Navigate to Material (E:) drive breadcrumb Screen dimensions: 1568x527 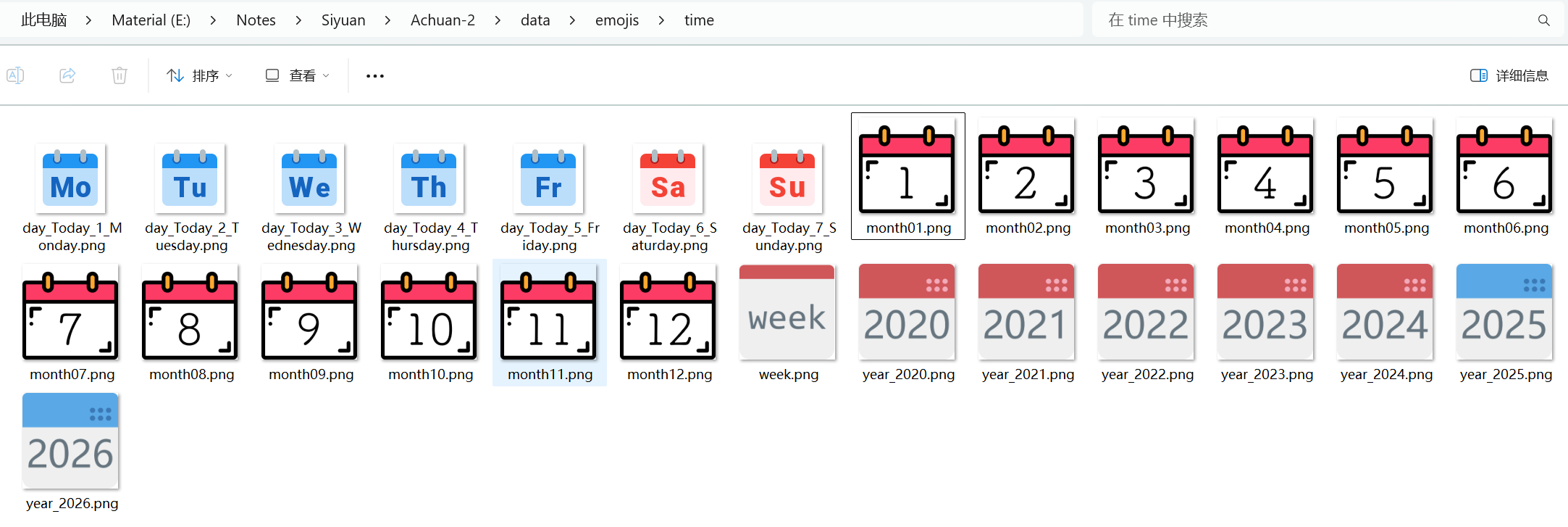(151, 20)
